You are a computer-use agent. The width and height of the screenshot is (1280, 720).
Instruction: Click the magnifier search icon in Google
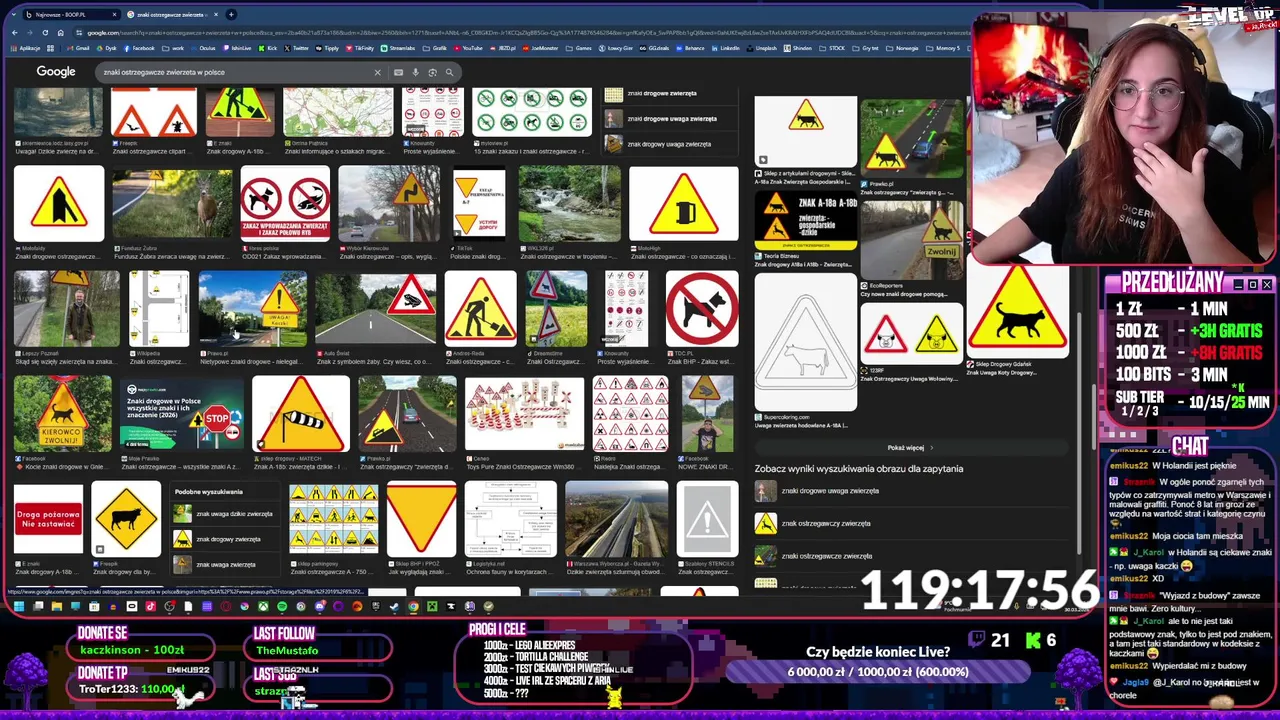click(x=449, y=72)
